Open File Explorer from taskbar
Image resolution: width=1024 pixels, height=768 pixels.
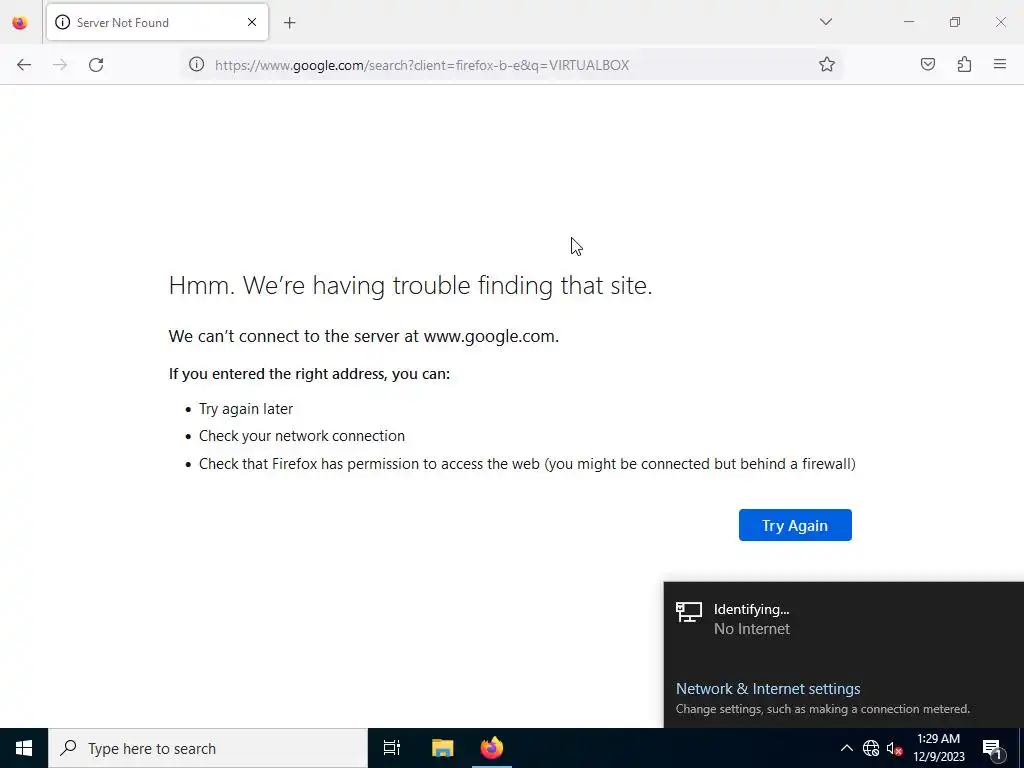[x=442, y=748]
